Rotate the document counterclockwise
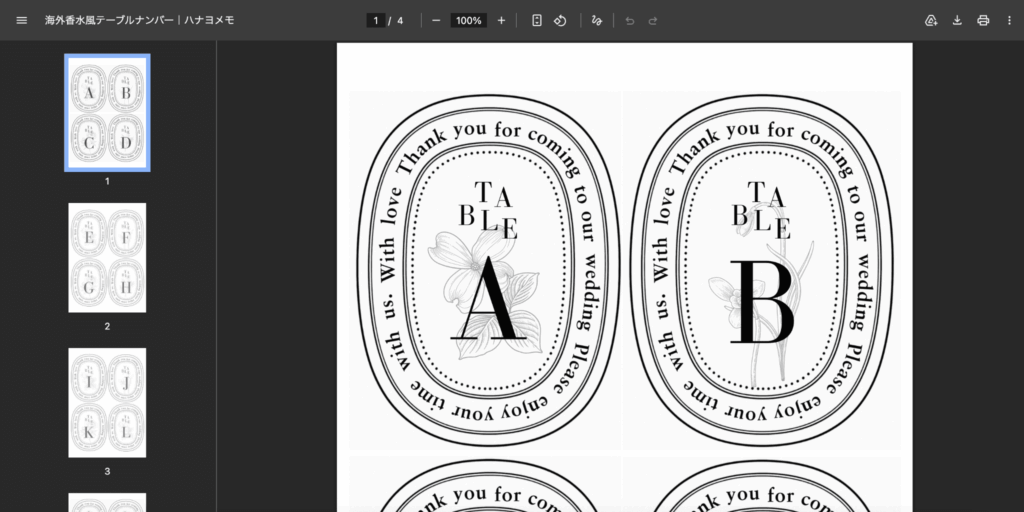 [560, 20]
